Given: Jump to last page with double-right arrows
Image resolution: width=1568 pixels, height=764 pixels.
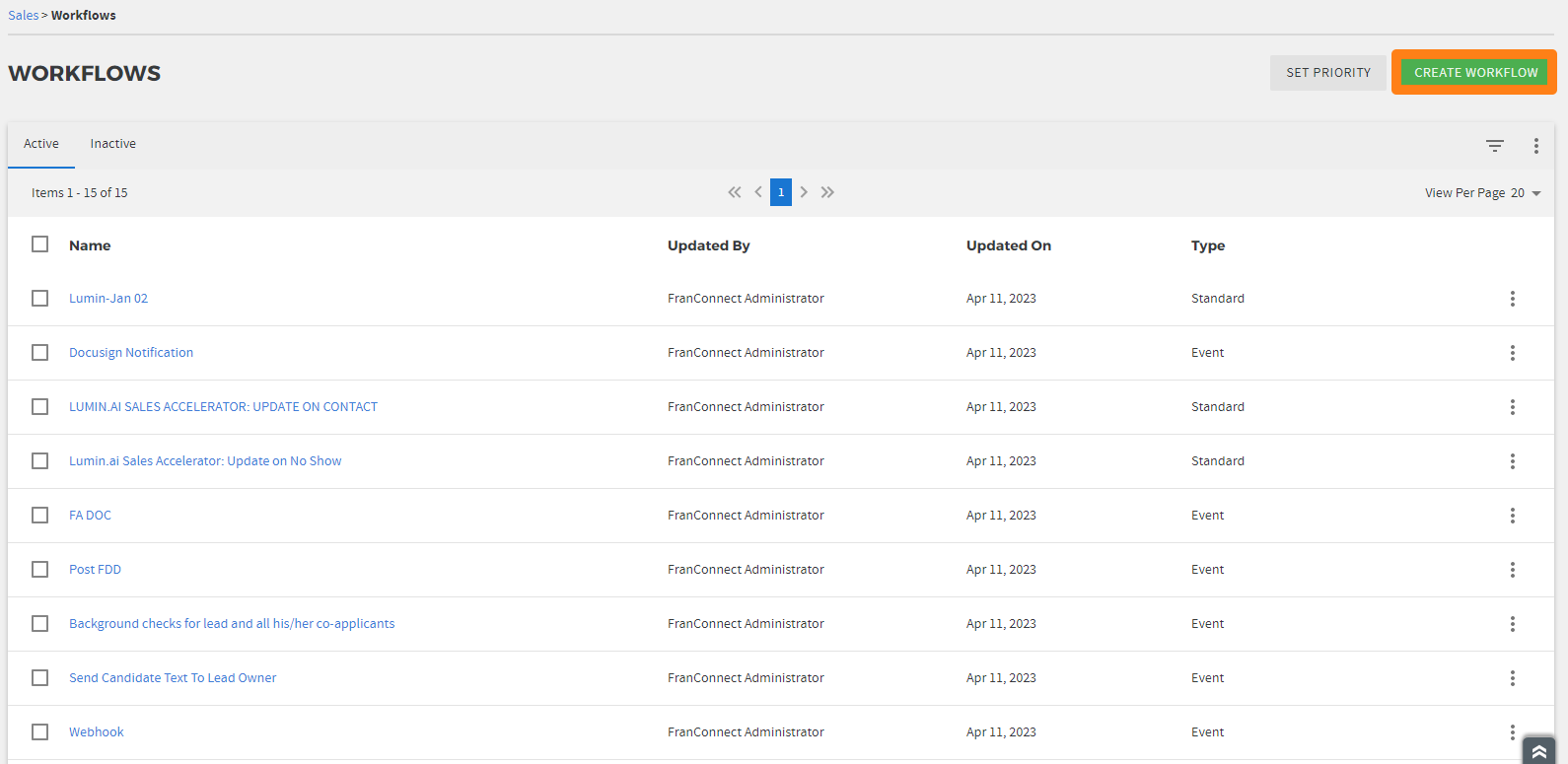Looking at the screenshot, I should tap(827, 192).
